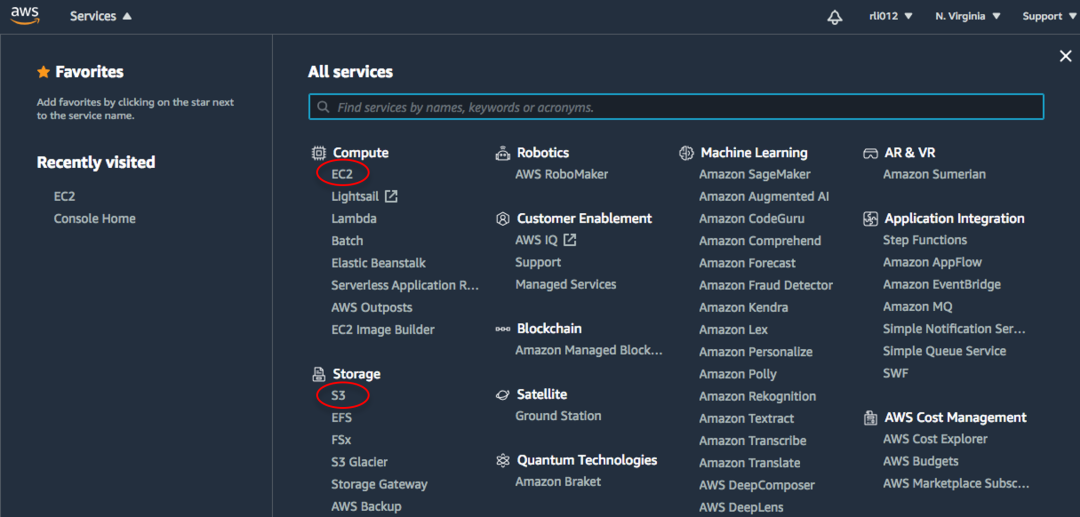Open Amazon Sumerian

(935, 174)
